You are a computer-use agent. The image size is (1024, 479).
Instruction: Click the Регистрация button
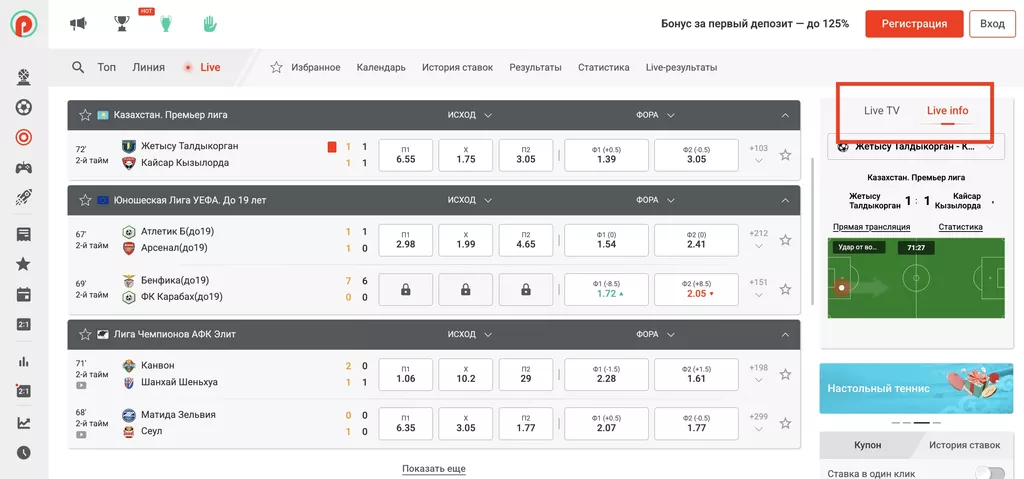[914, 24]
